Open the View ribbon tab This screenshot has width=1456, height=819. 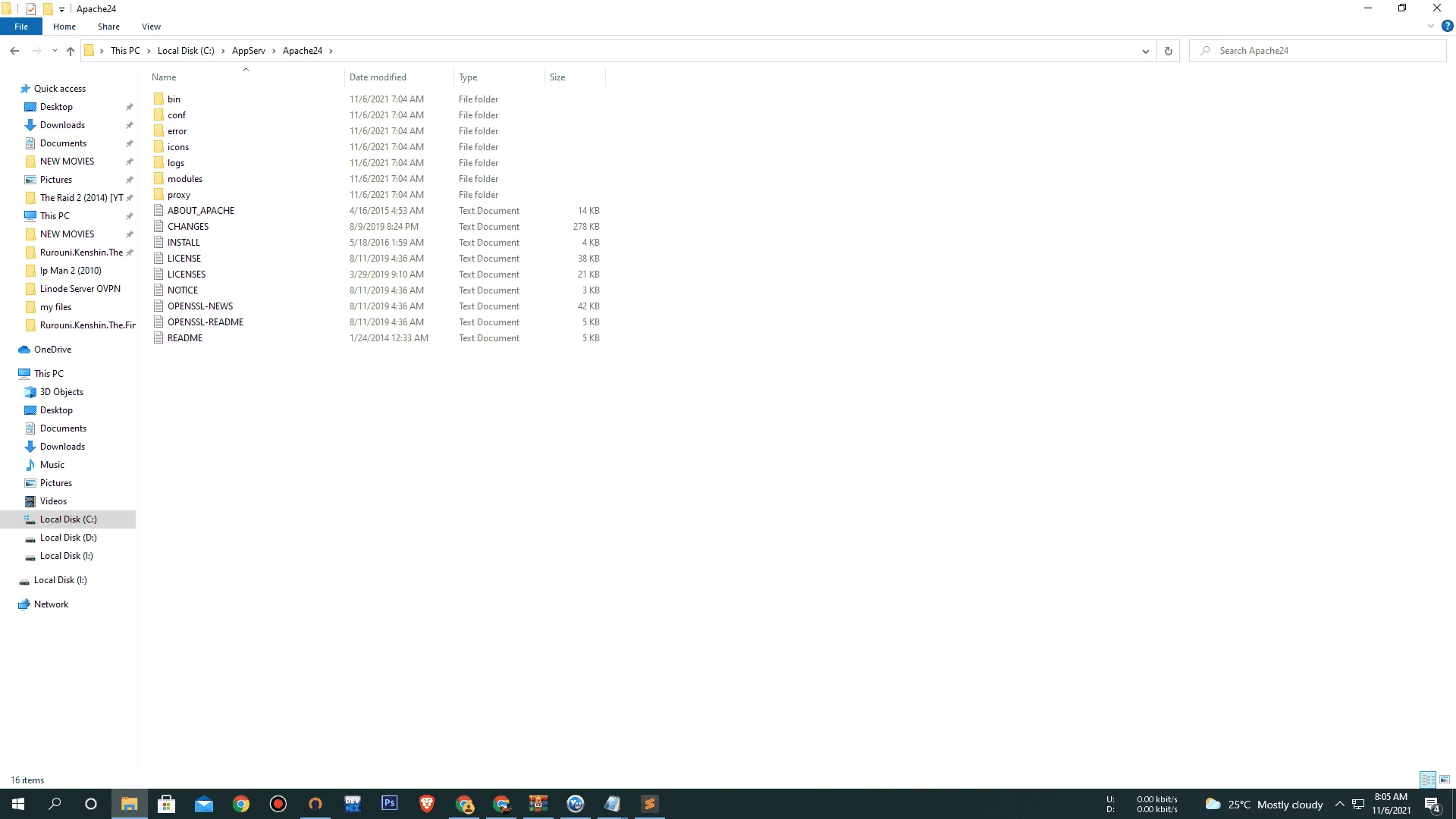[x=151, y=27]
